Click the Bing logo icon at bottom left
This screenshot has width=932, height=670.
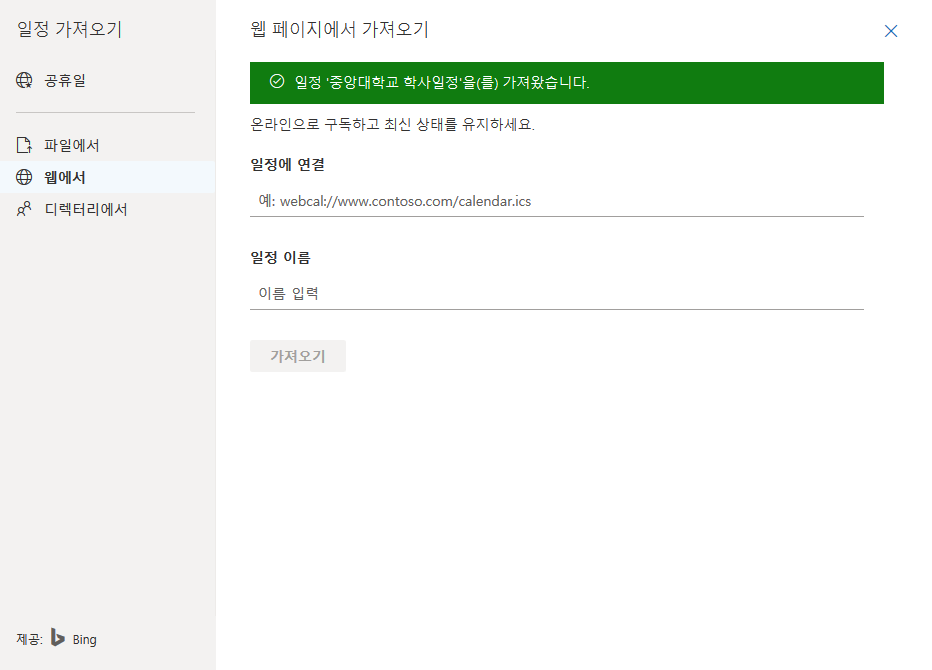coord(59,638)
